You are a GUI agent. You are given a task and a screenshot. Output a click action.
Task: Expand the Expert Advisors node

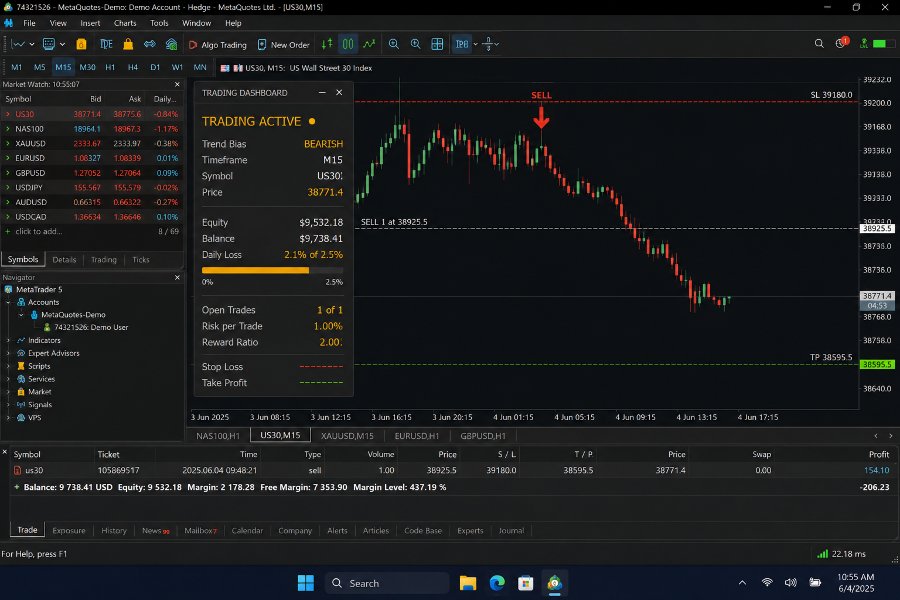click(x=8, y=354)
